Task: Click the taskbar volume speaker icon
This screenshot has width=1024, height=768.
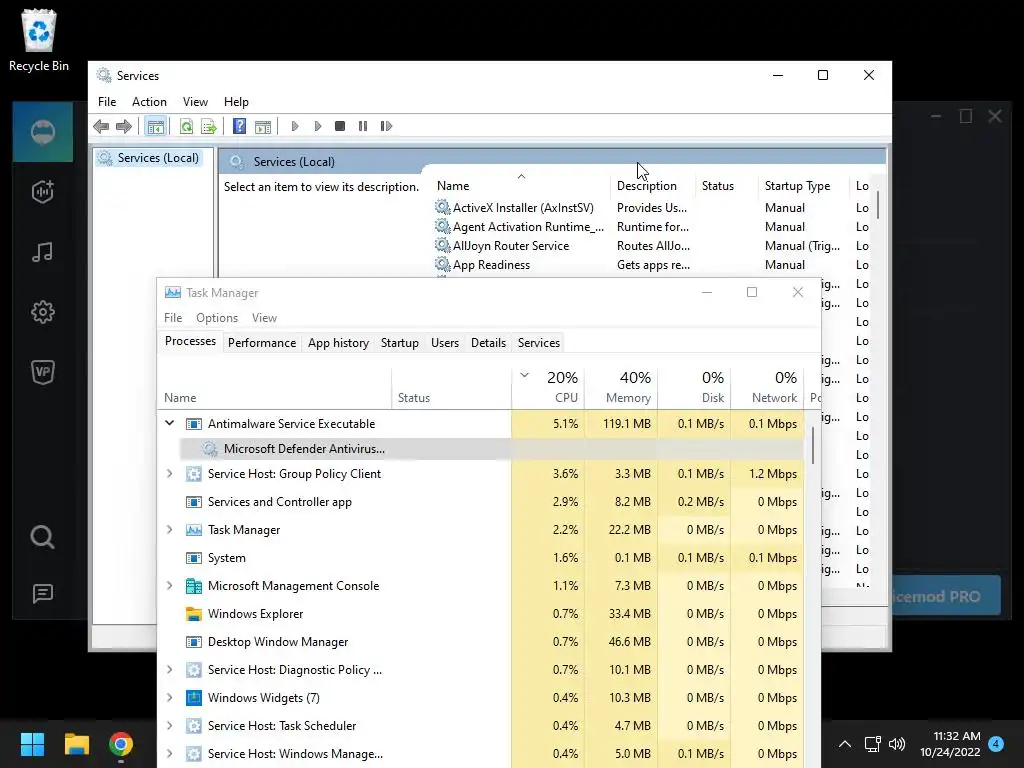Action: coord(897,743)
